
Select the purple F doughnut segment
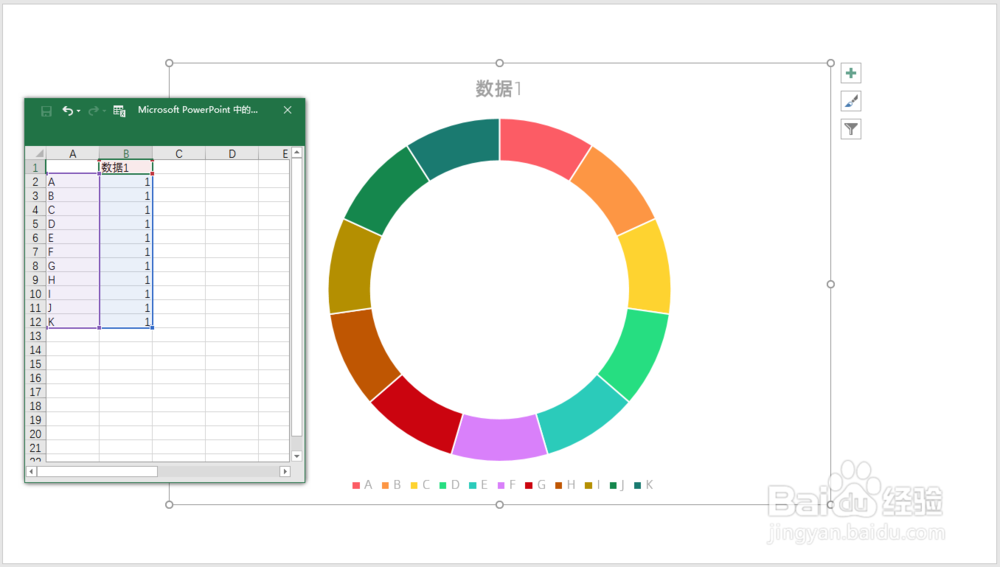click(499, 438)
